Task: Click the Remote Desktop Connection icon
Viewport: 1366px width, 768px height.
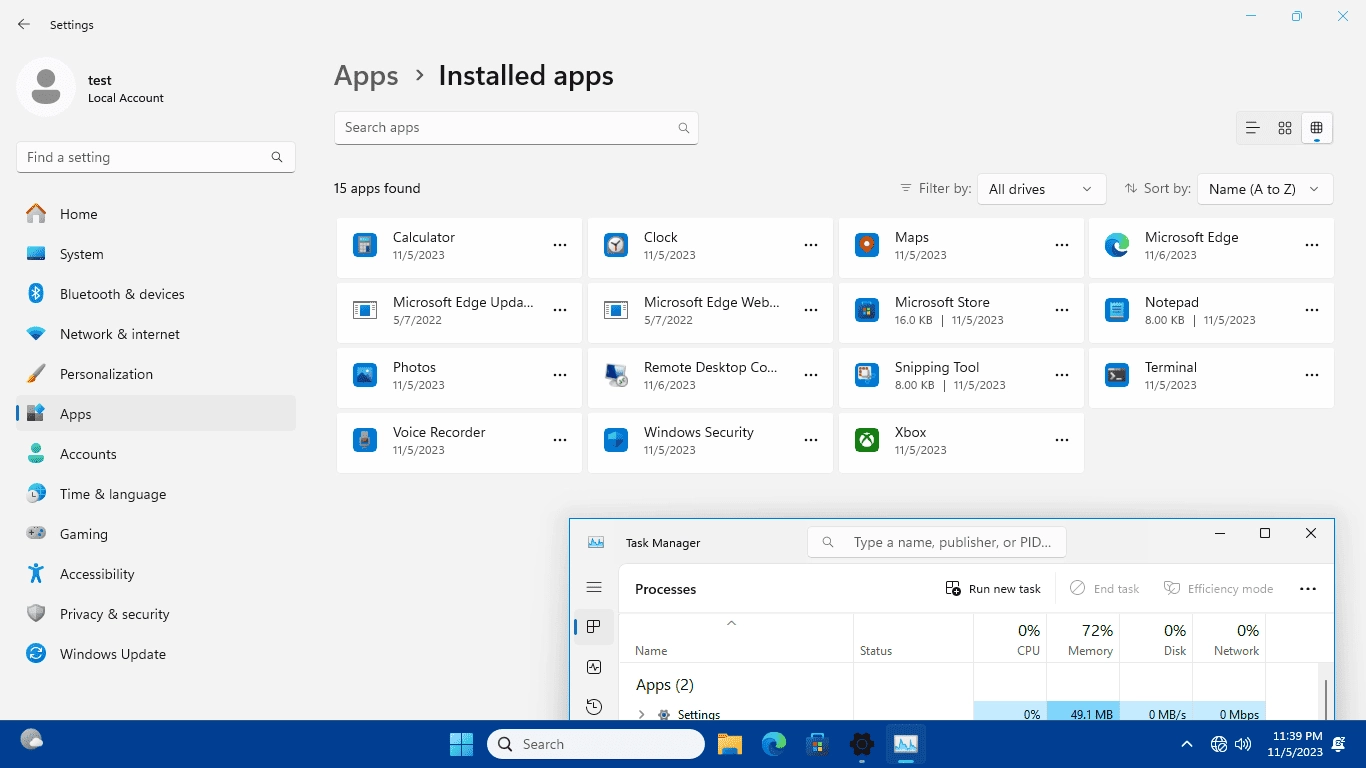Action: point(616,375)
